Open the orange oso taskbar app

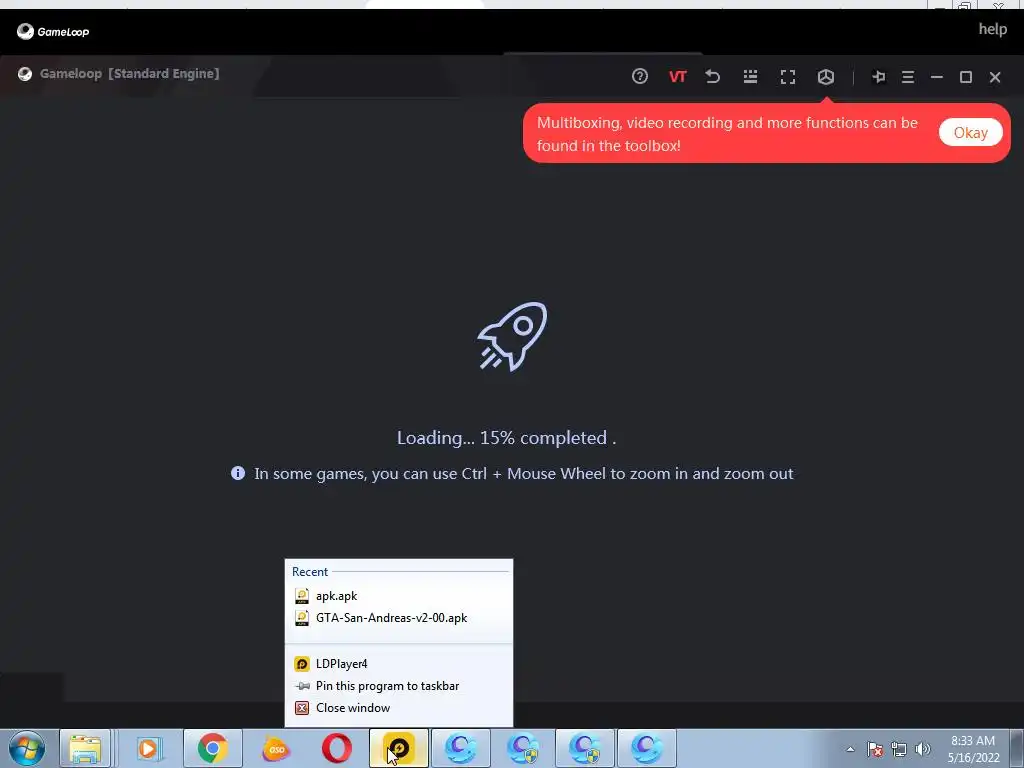coord(276,748)
